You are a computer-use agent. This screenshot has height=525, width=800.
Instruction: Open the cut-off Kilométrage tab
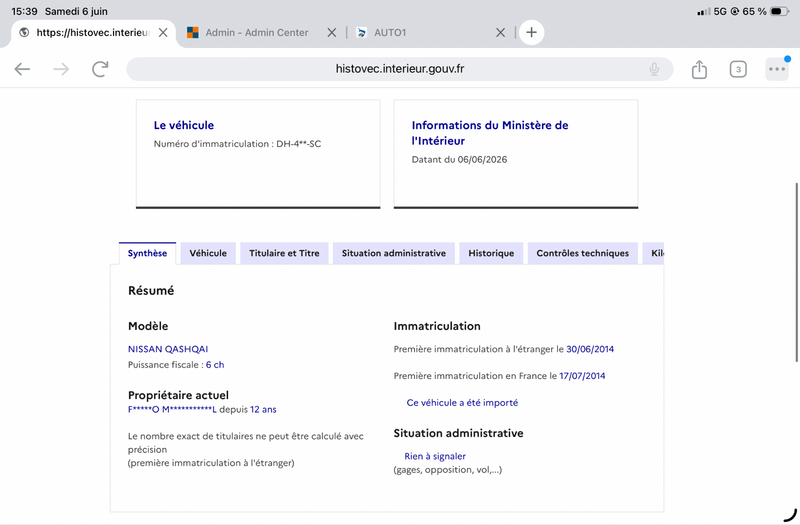pyautogui.click(x=654, y=253)
